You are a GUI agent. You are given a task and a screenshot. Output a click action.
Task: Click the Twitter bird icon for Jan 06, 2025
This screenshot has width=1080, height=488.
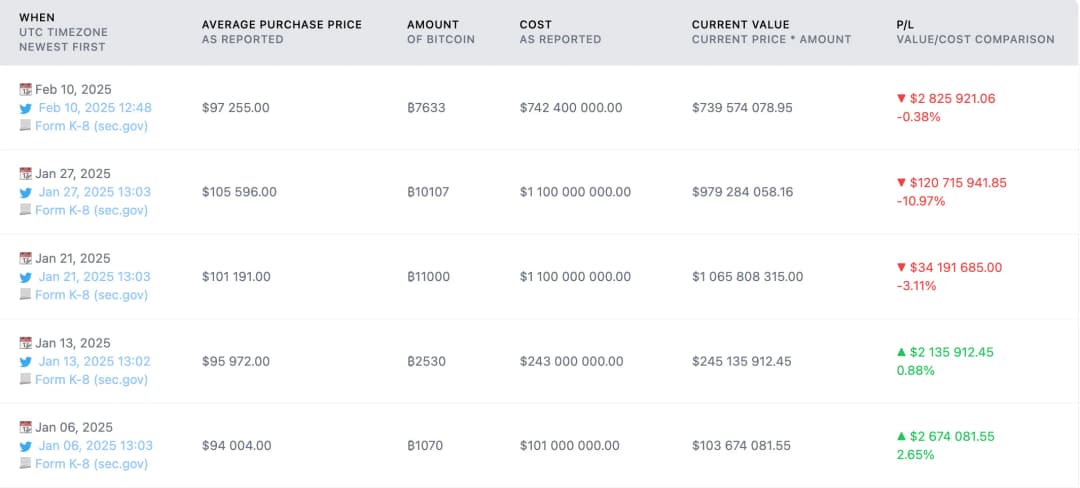click(x=26, y=446)
